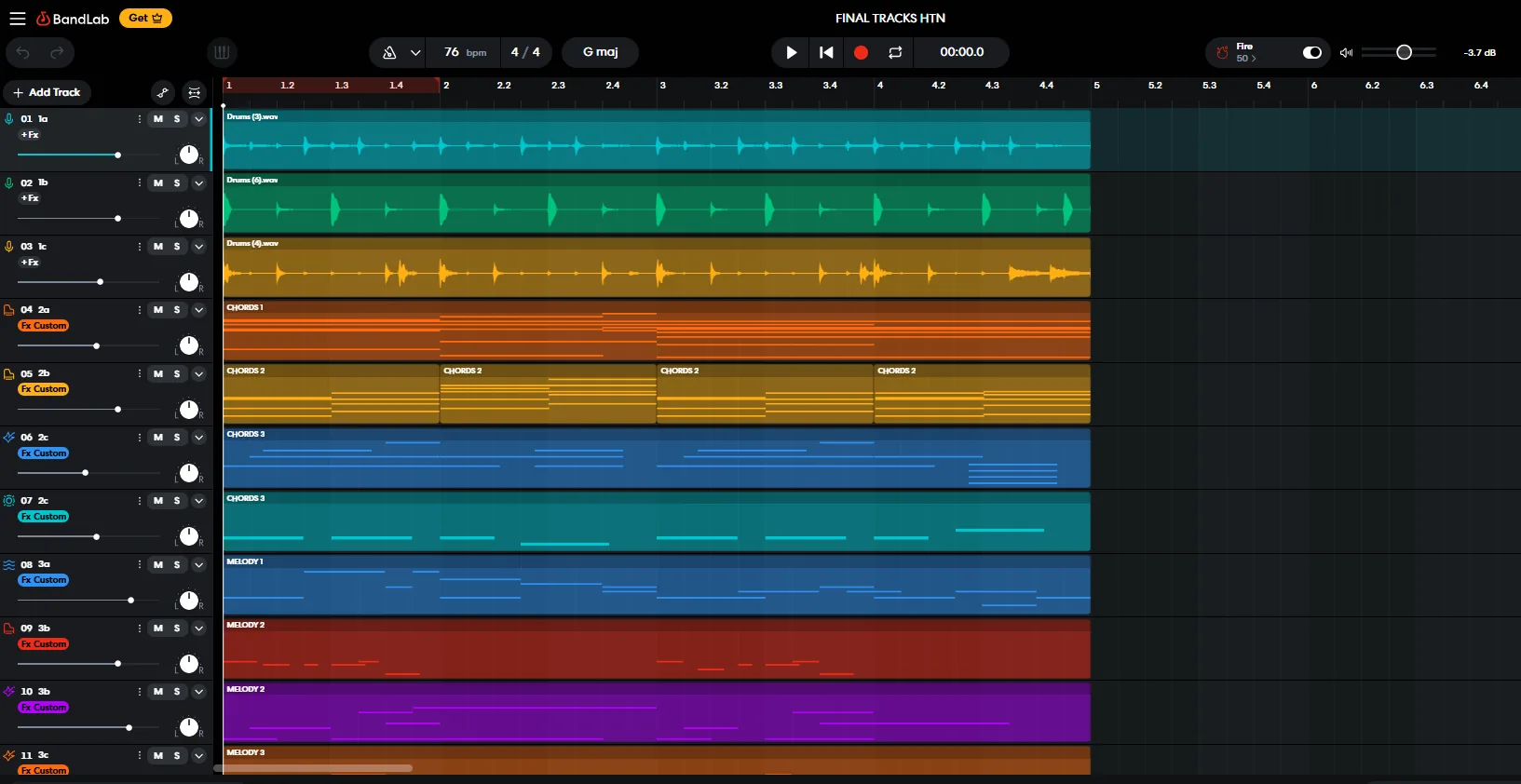Select instrument icon of track 08 3a
This screenshot has width=1521, height=784.
(x=9, y=565)
